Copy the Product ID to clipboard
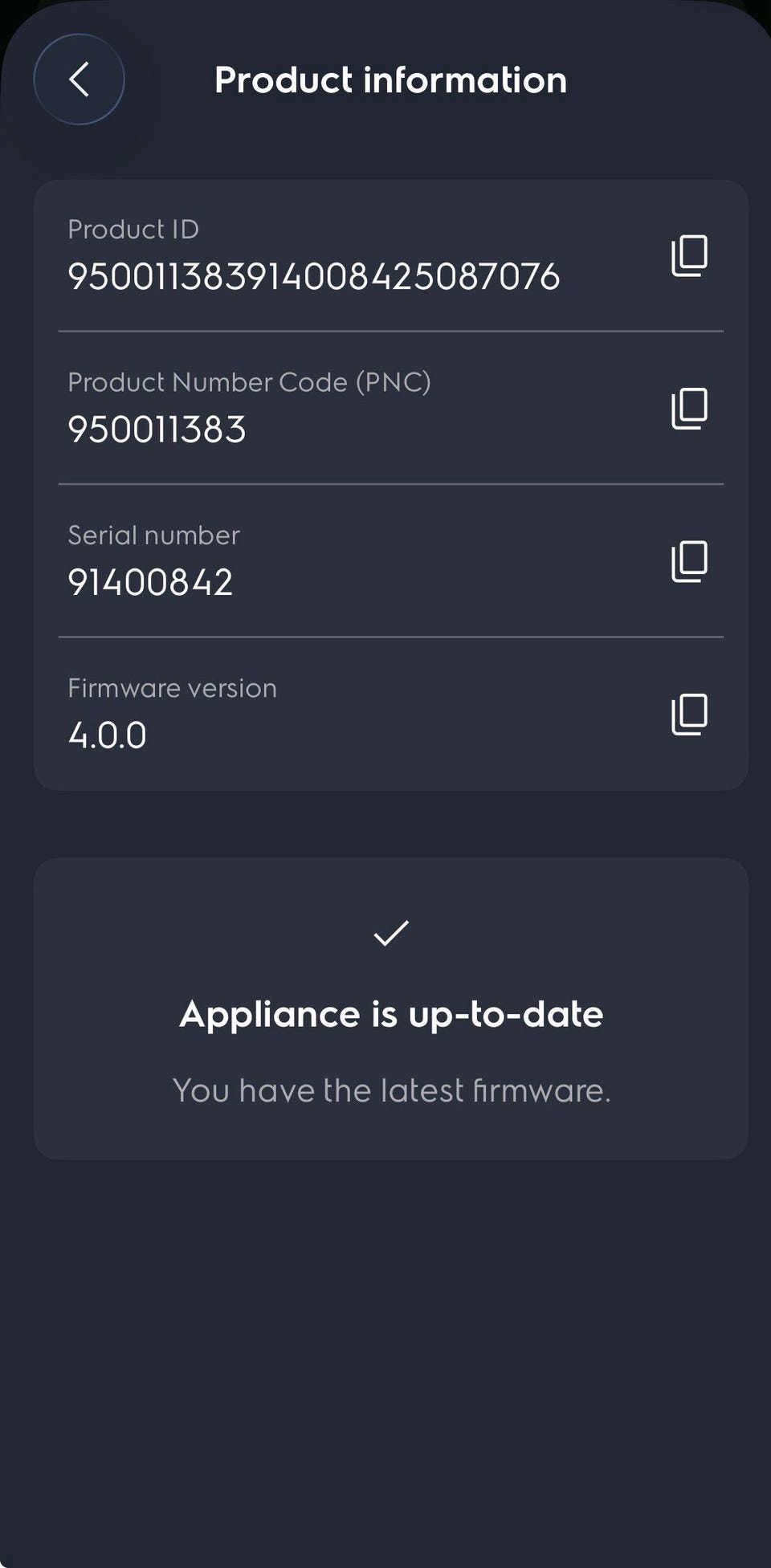This screenshot has height=1568, width=771. pos(689,256)
